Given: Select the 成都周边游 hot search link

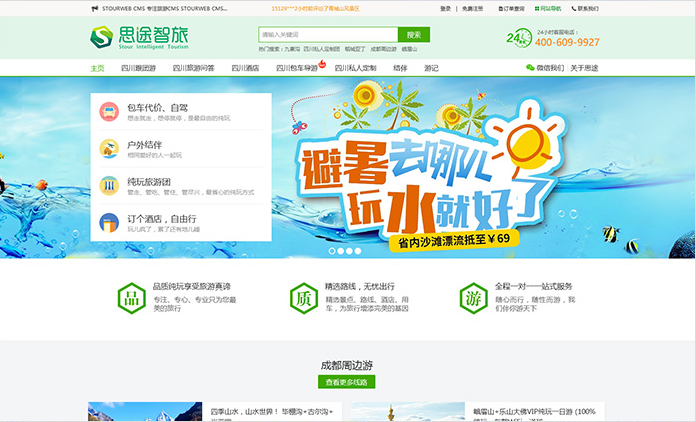Looking at the screenshot, I should (384, 49).
